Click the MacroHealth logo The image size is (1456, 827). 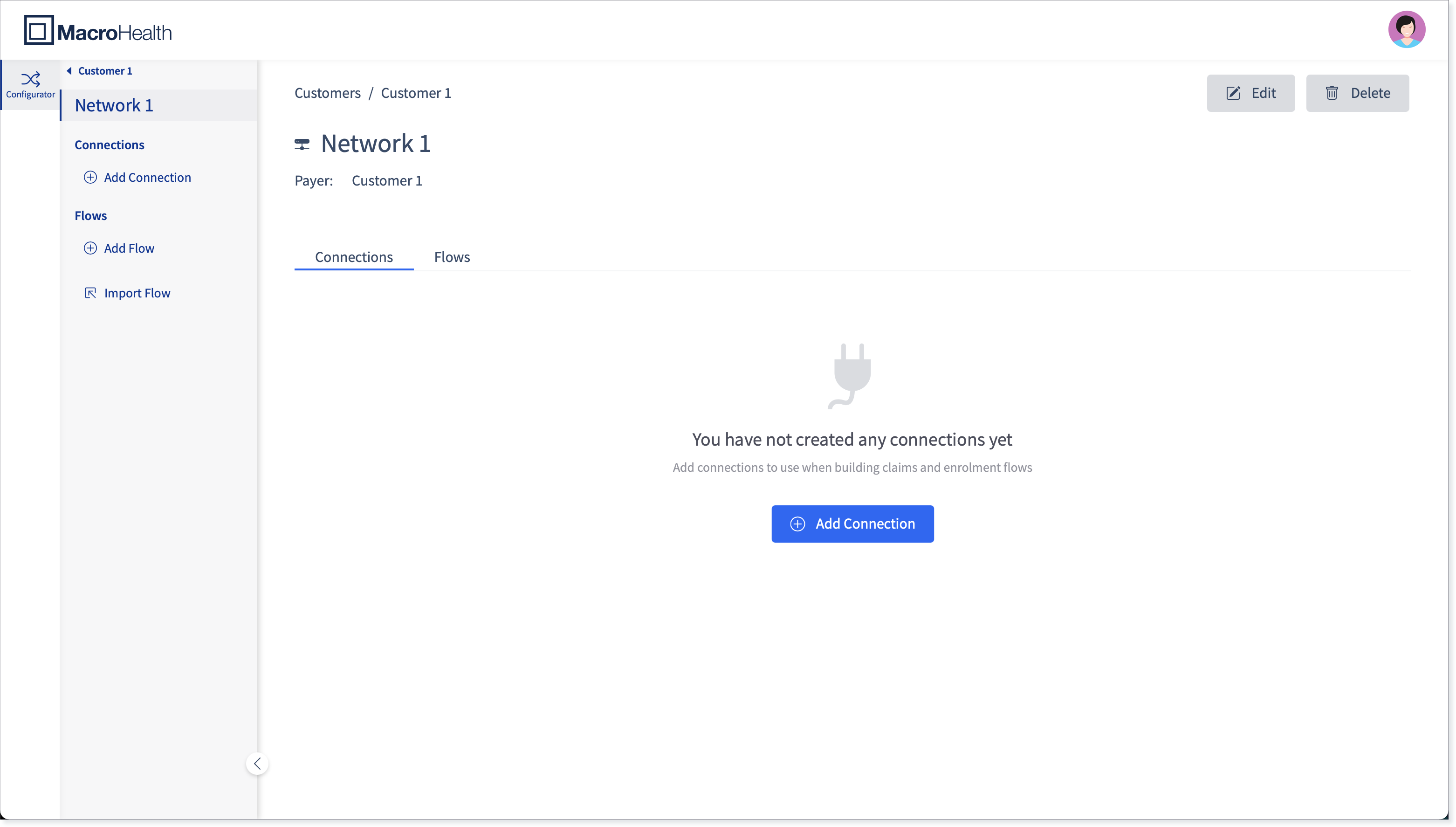point(98,31)
